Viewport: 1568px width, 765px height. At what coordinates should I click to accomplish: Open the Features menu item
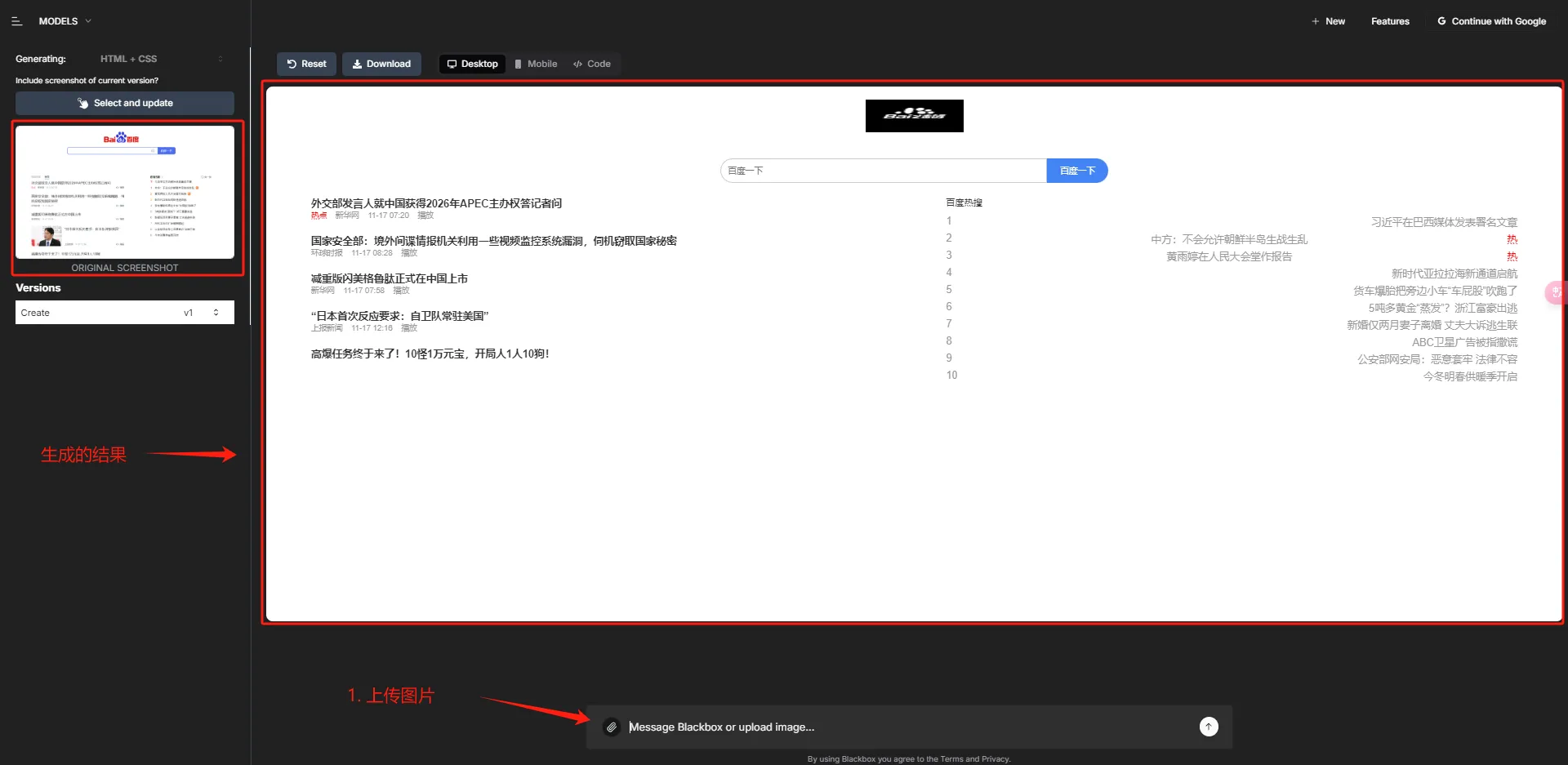click(1390, 21)
